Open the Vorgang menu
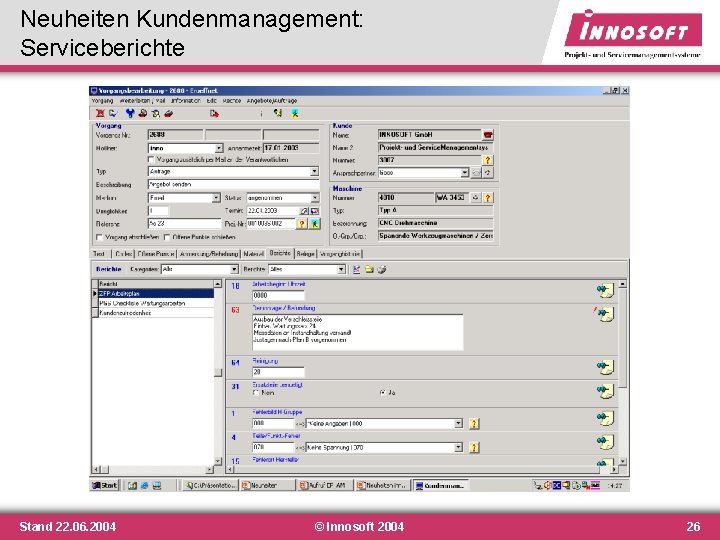 click(102, 101)
